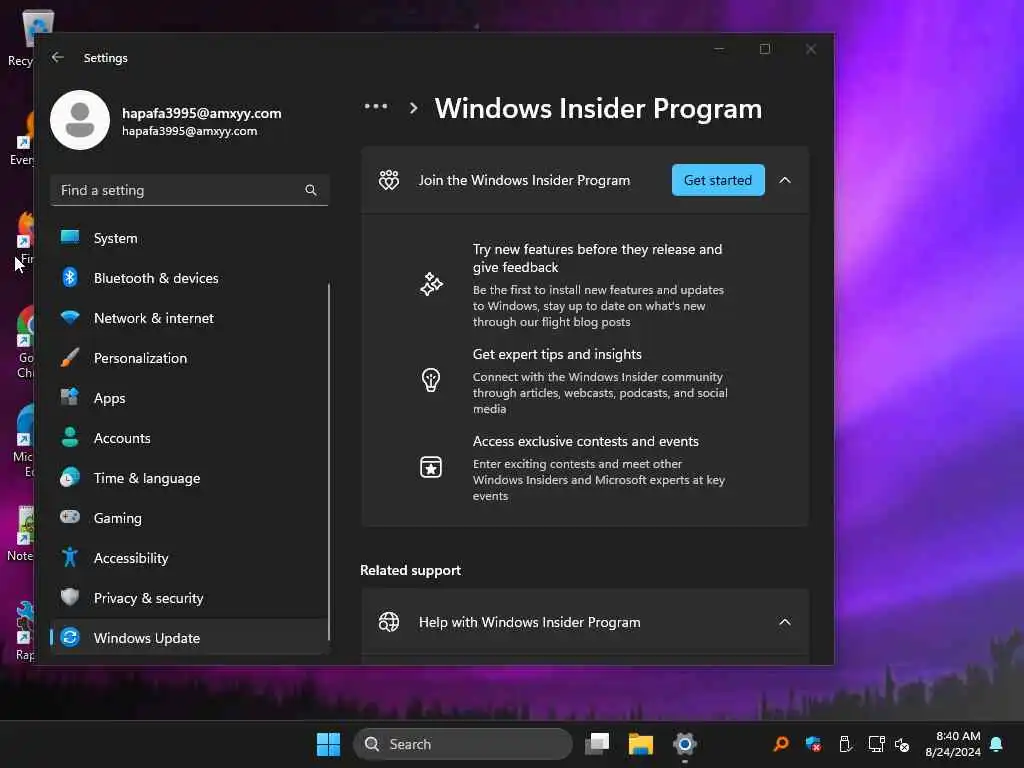Viewport: 1024px width, 768px height.
Task: Open Accounts settings page
Action: 189,438
